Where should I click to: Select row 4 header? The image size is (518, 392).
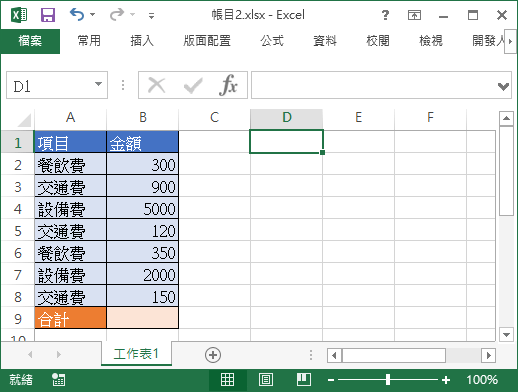18,209
